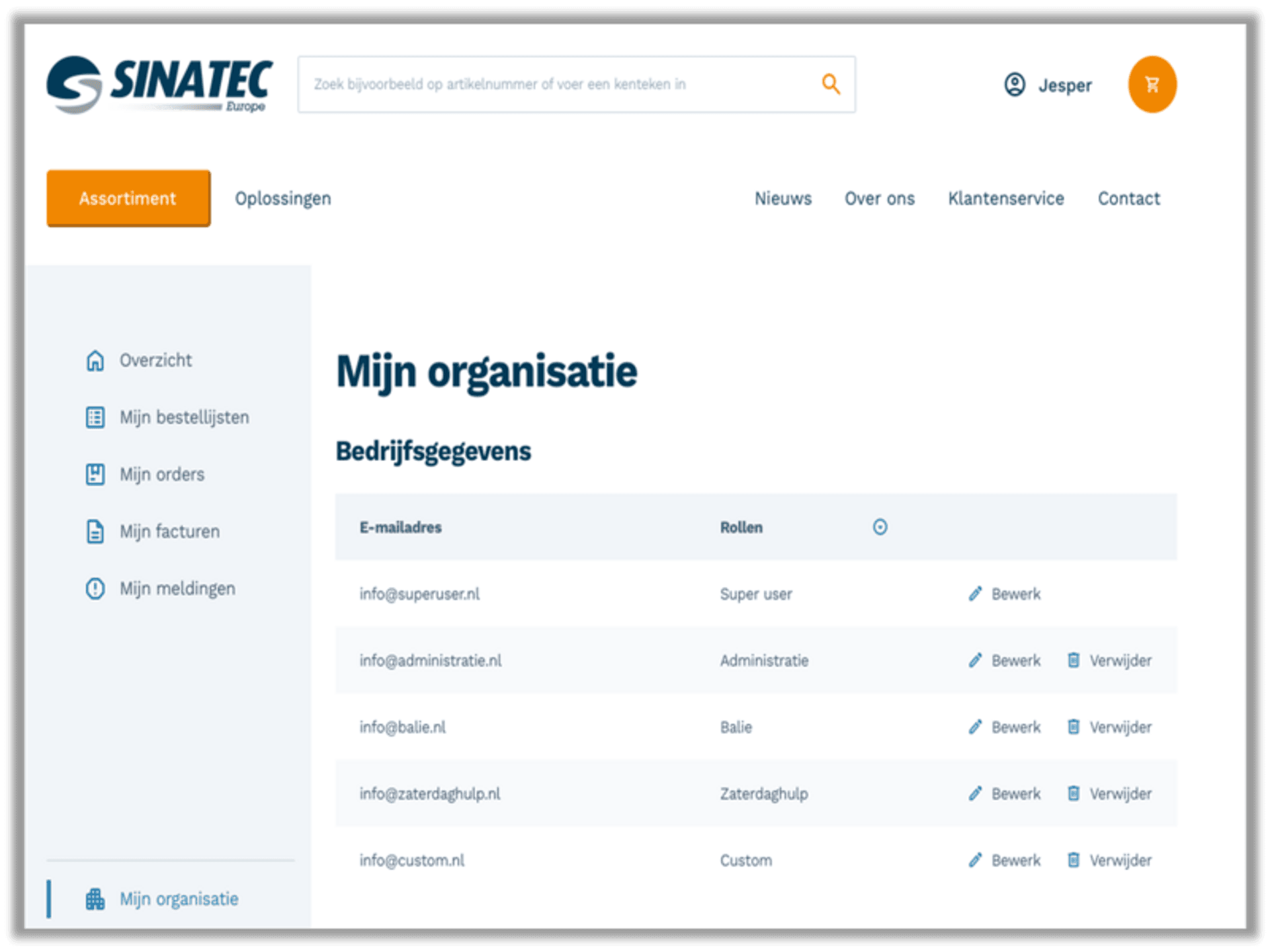
Task: Select Mijn organisatie in the sidebar
Action: [179, 899]
